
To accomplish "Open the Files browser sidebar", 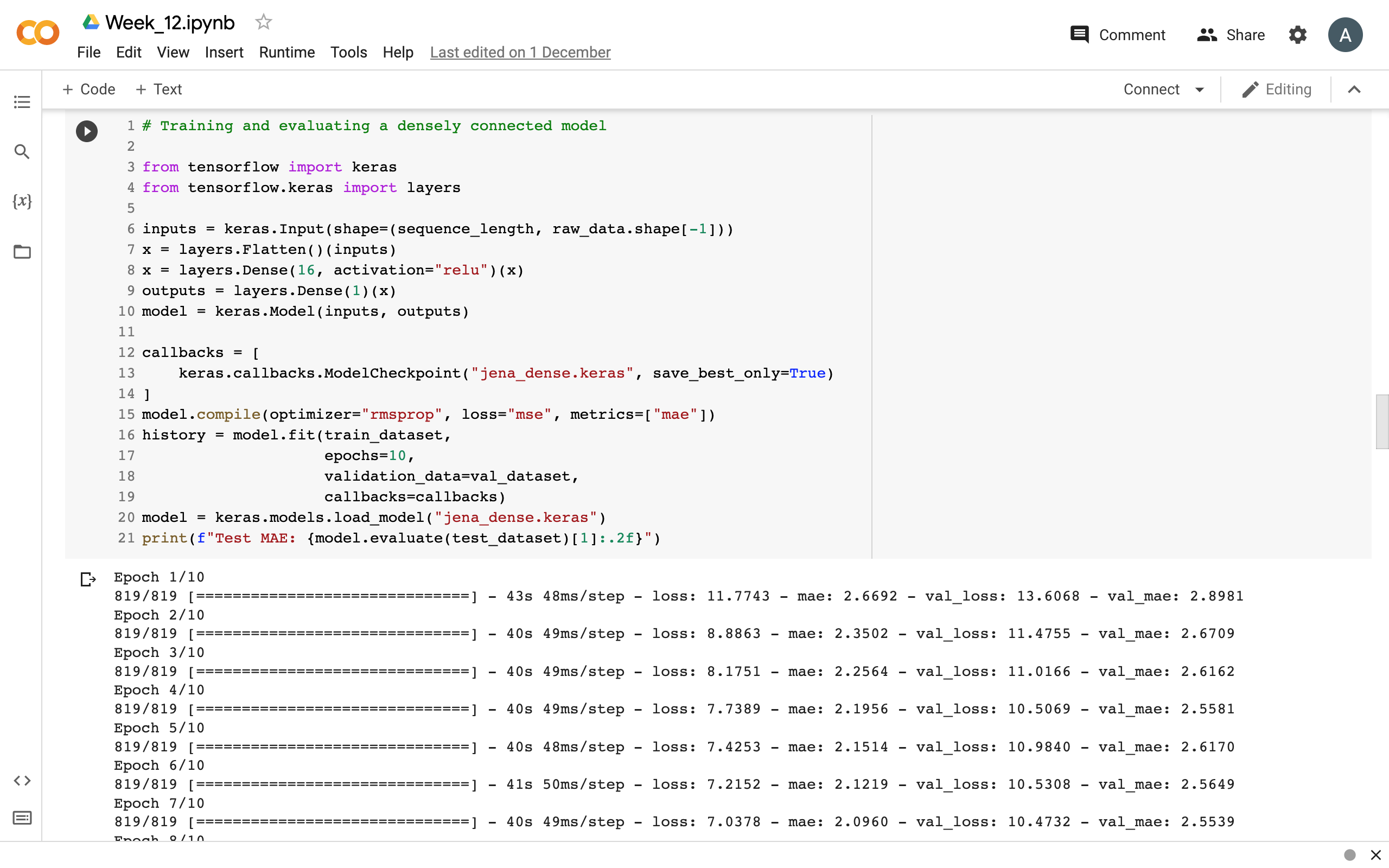I will click(x=21, y=251).
